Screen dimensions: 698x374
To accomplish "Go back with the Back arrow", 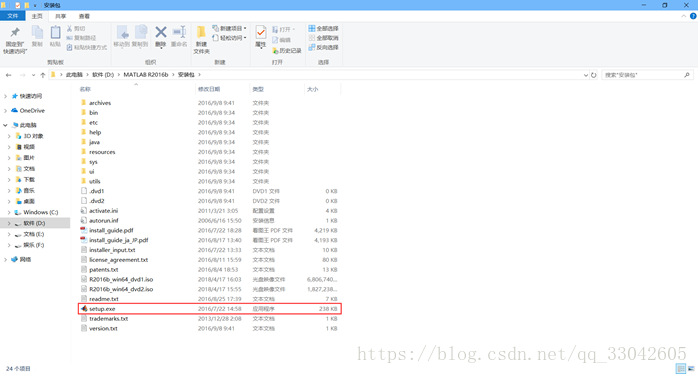I will click(x=8, y=75).
